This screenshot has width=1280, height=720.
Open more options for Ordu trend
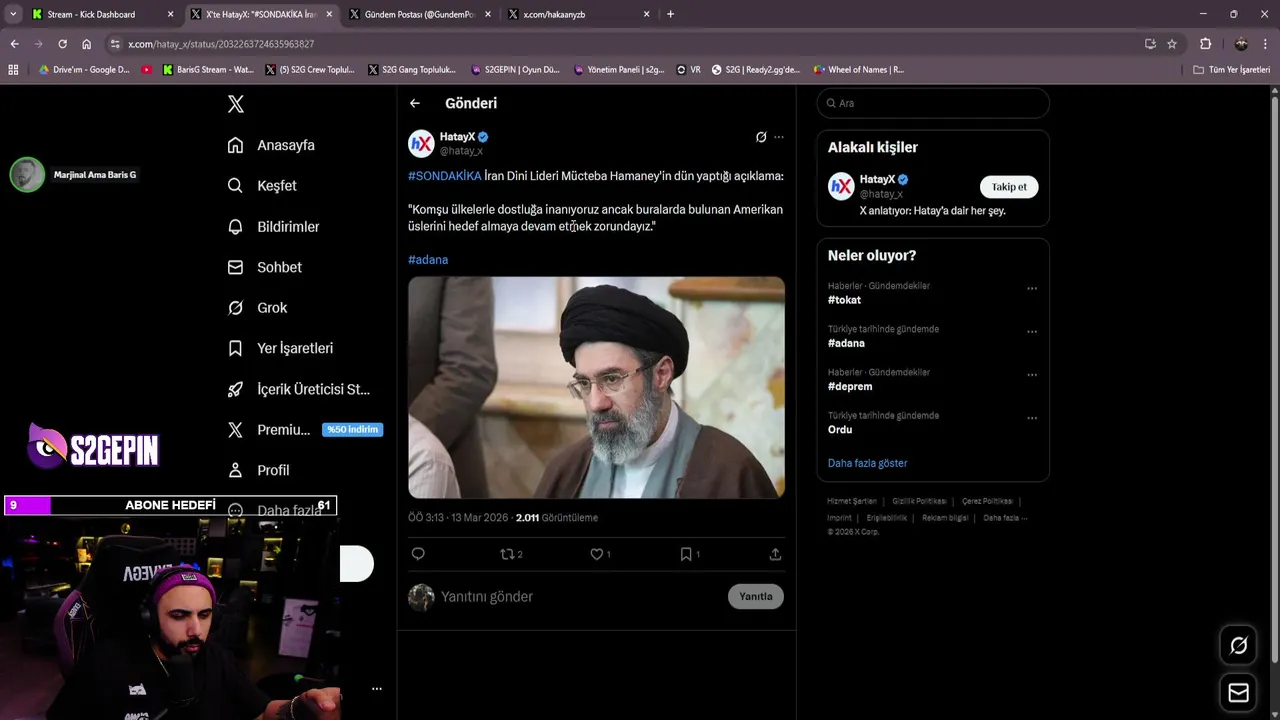click(1032, 418)
